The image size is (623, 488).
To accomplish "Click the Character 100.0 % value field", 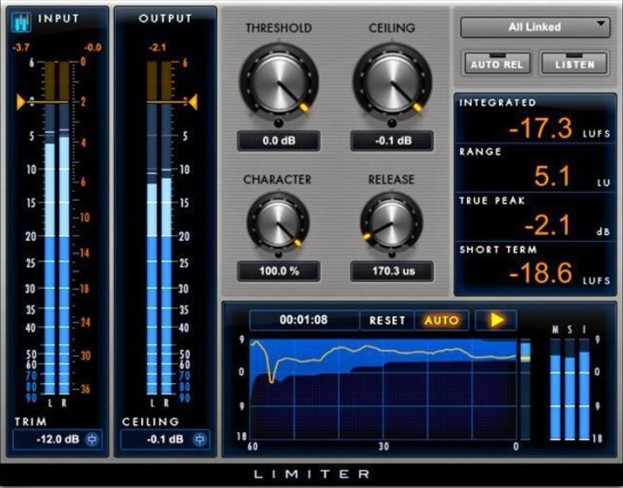I will [278, 270].
